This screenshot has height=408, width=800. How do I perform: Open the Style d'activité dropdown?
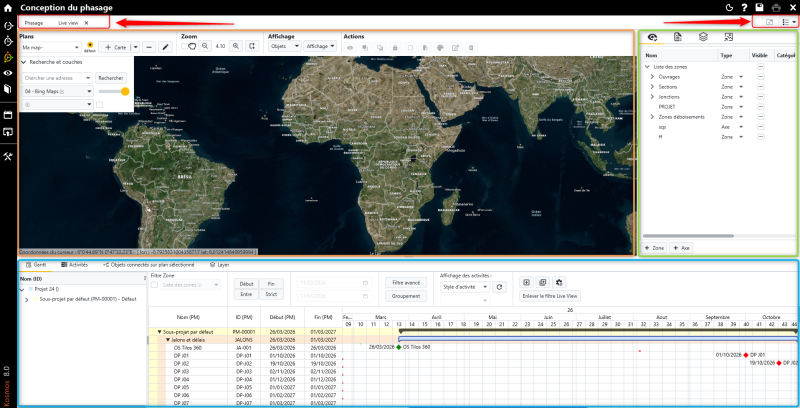coord(466,287)
